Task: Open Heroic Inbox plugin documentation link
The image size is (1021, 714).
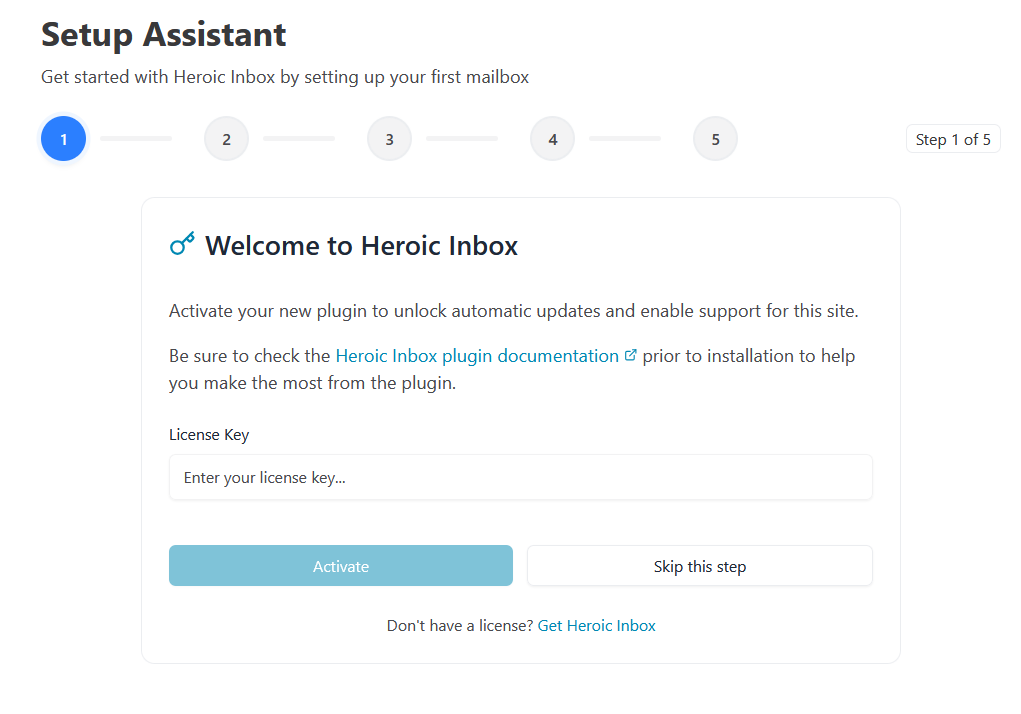Action: [x=477, y=356]
